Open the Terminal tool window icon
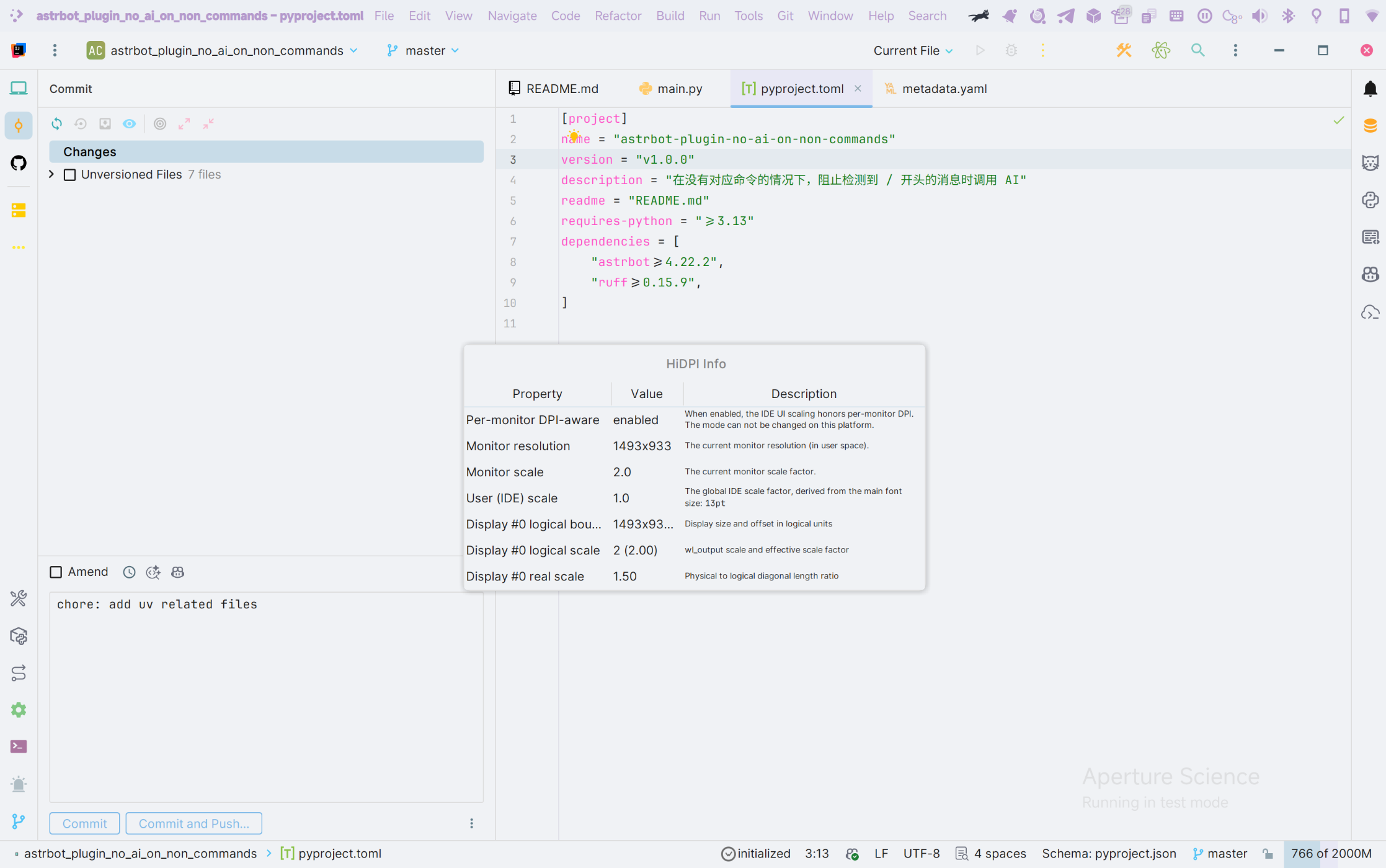The width and height of the screenshot is (1386, 868). pos(19,746)
